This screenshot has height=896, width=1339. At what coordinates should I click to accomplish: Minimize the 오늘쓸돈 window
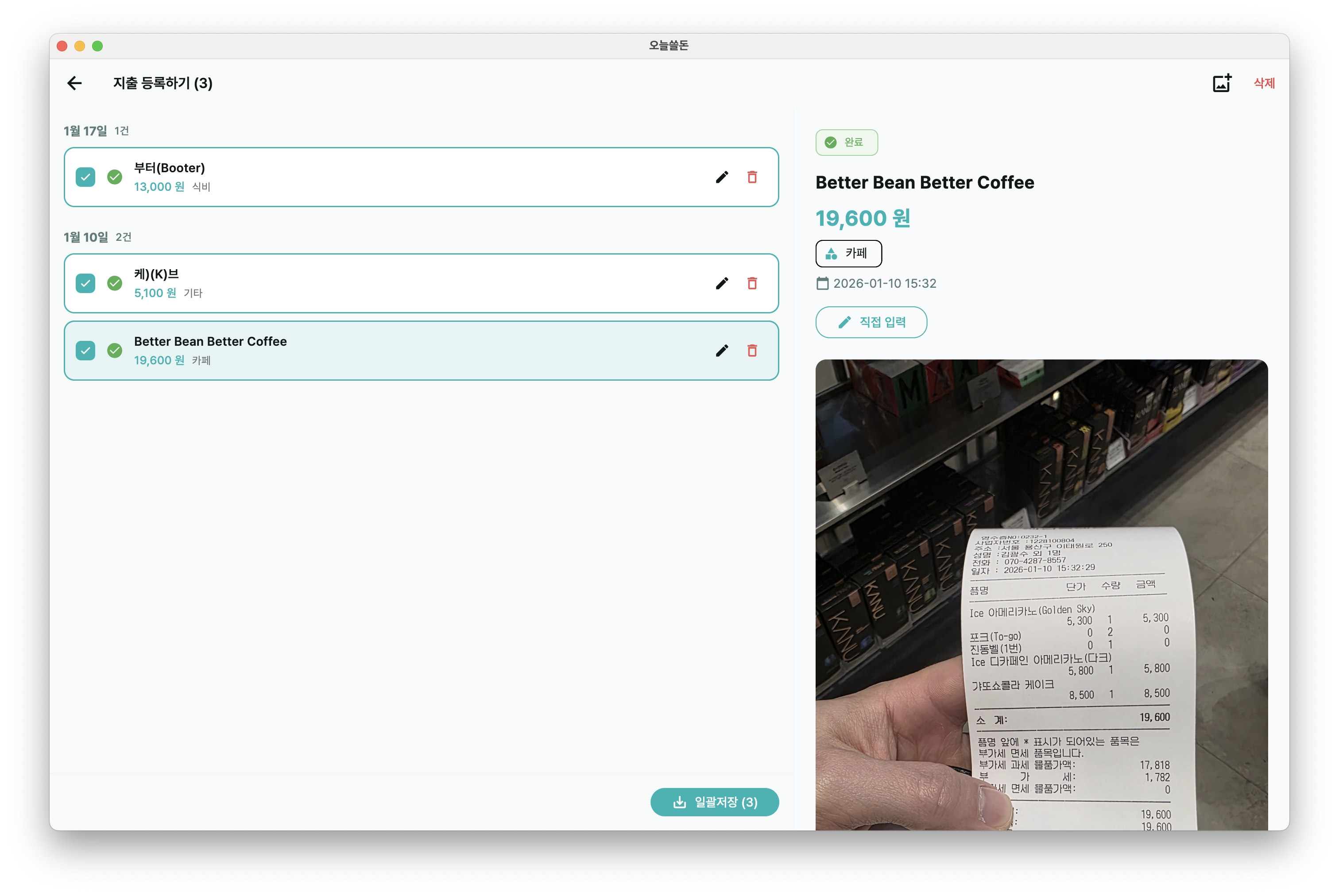(x=80, y=46)
